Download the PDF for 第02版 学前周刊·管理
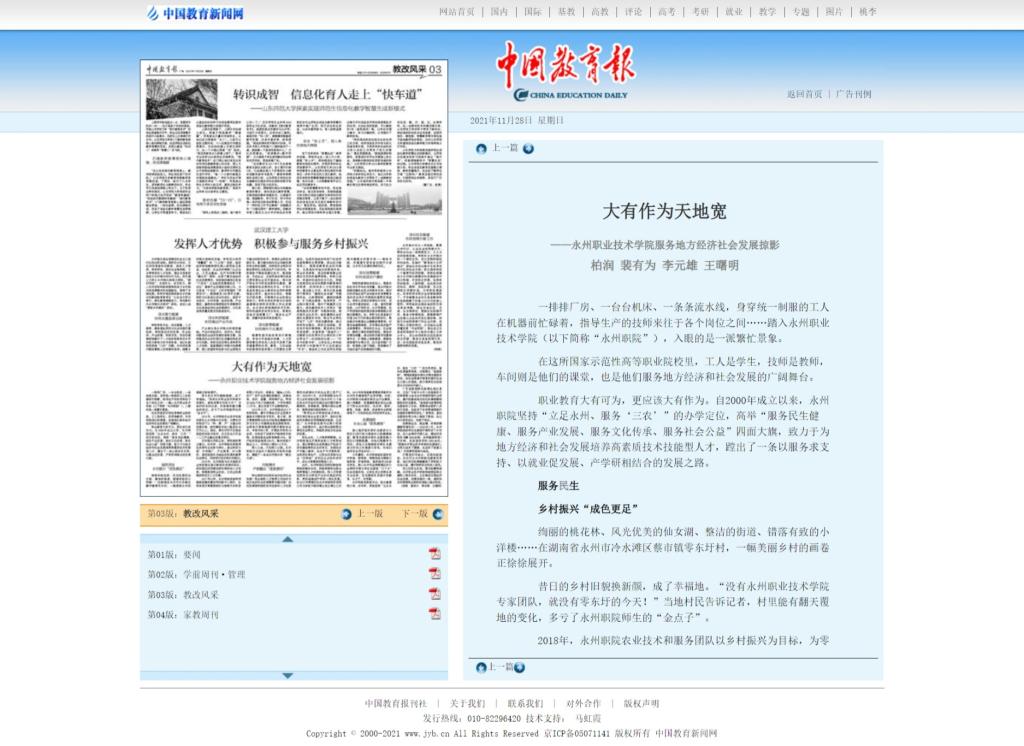The width and height of the screenshot is (1024, 746). (435, 574)
